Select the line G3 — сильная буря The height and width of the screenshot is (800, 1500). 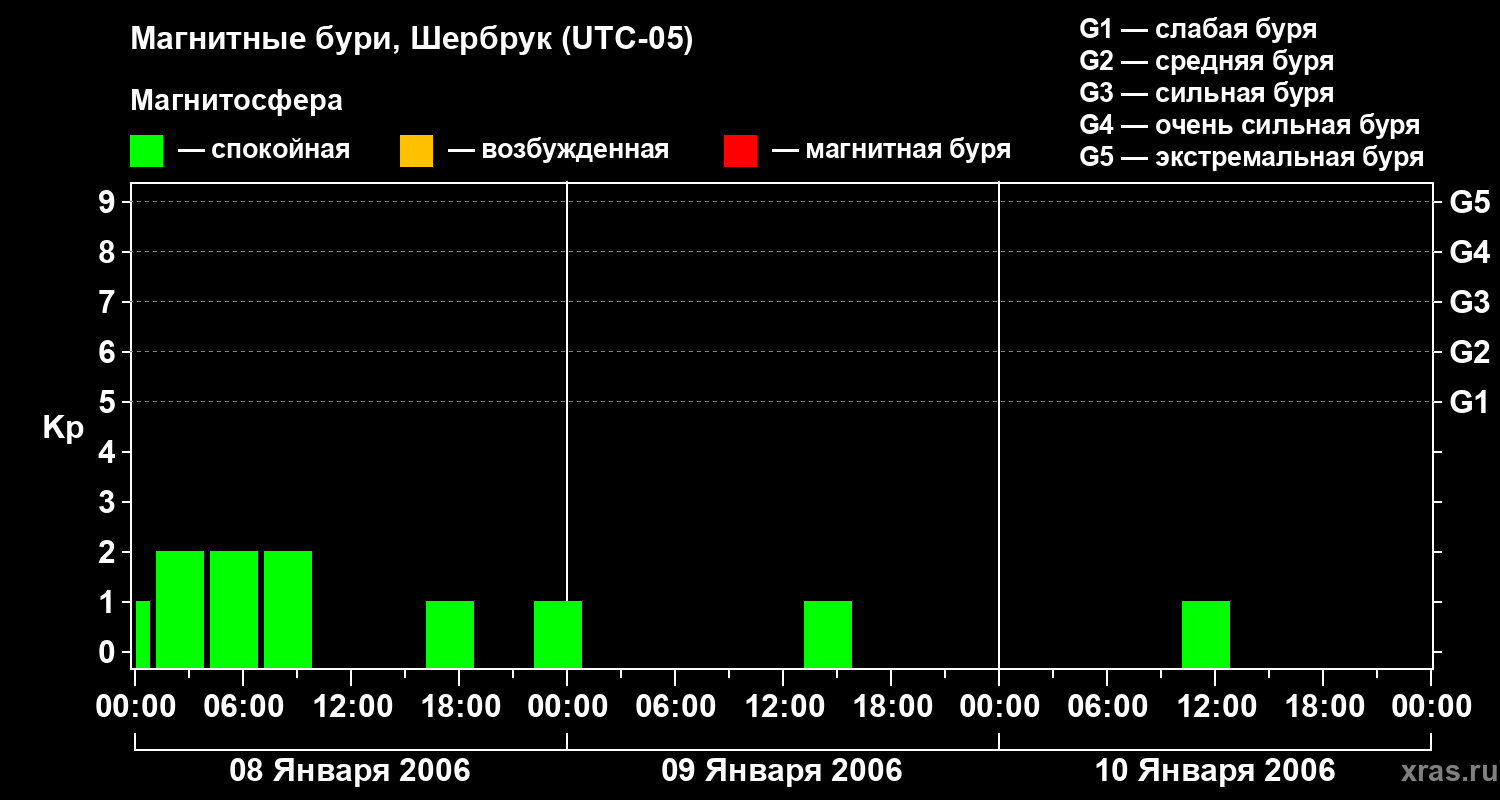1207,93
